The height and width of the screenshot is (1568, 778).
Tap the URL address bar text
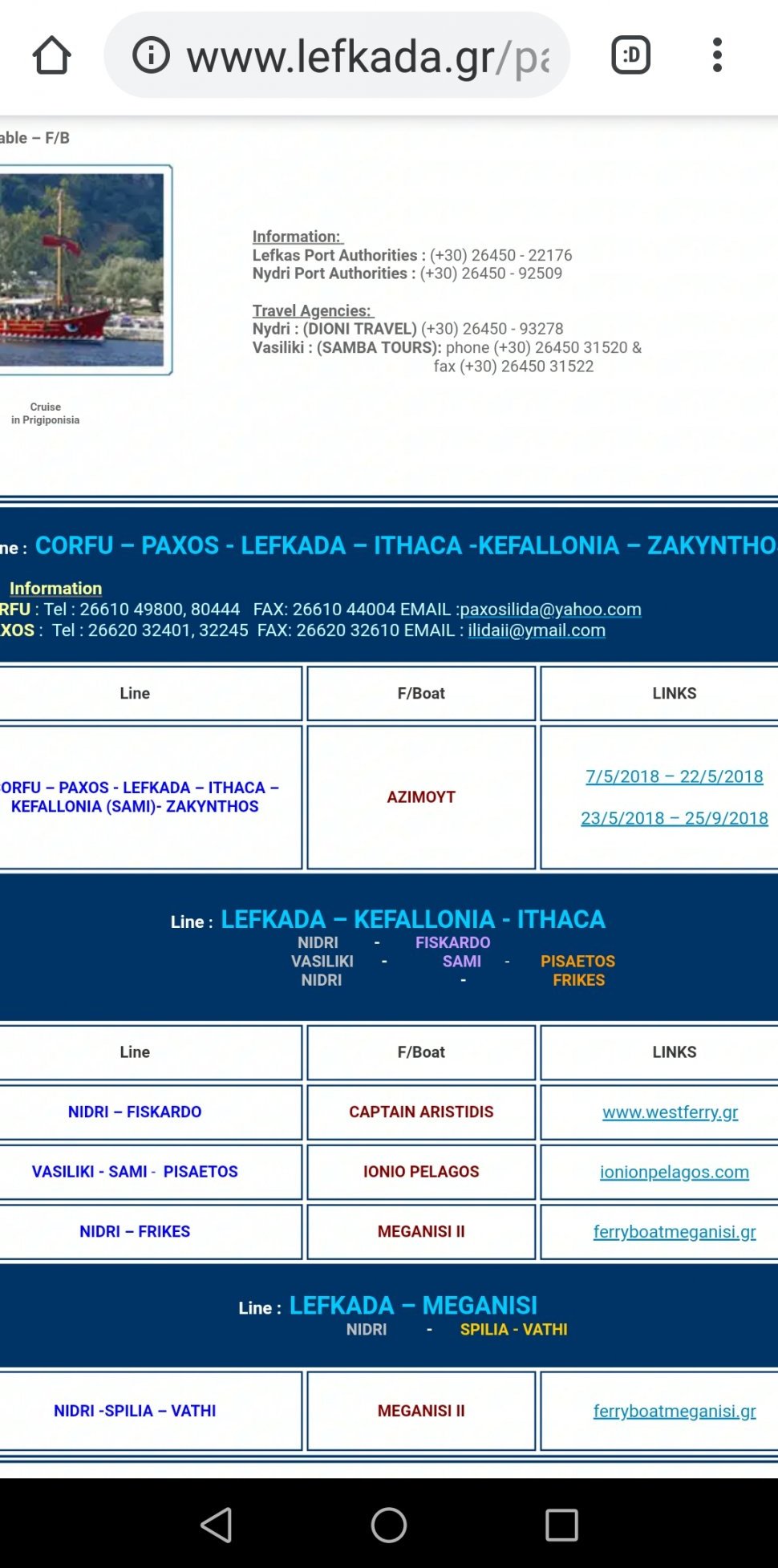coord(367,57)
